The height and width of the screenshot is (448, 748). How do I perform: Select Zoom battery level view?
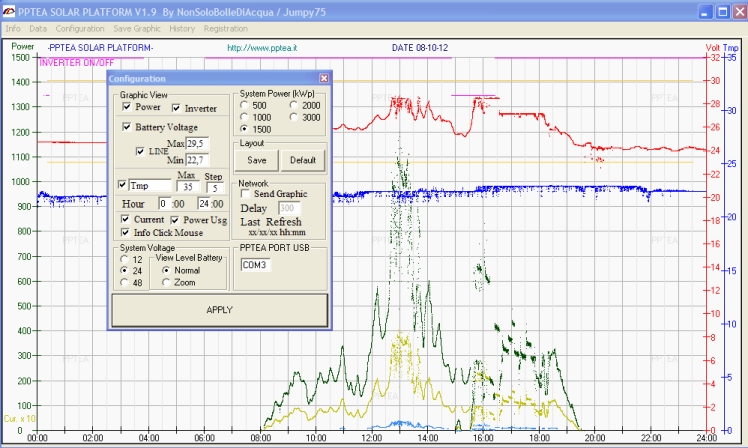coord(166,282)
